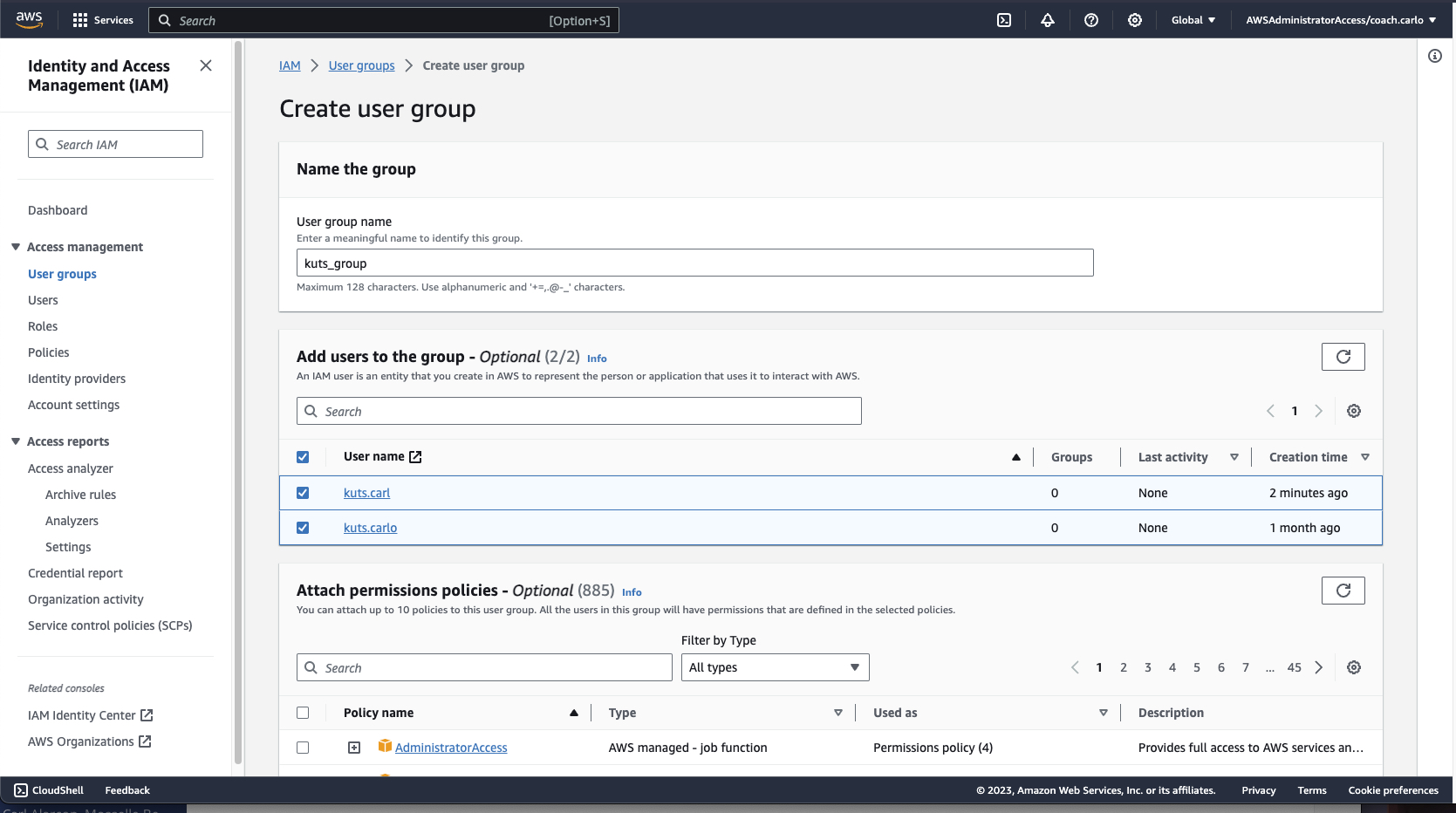Viewport: 1456px width, 813px height.
Task: Open the help question mark icon
Action: click(1091, 20)
